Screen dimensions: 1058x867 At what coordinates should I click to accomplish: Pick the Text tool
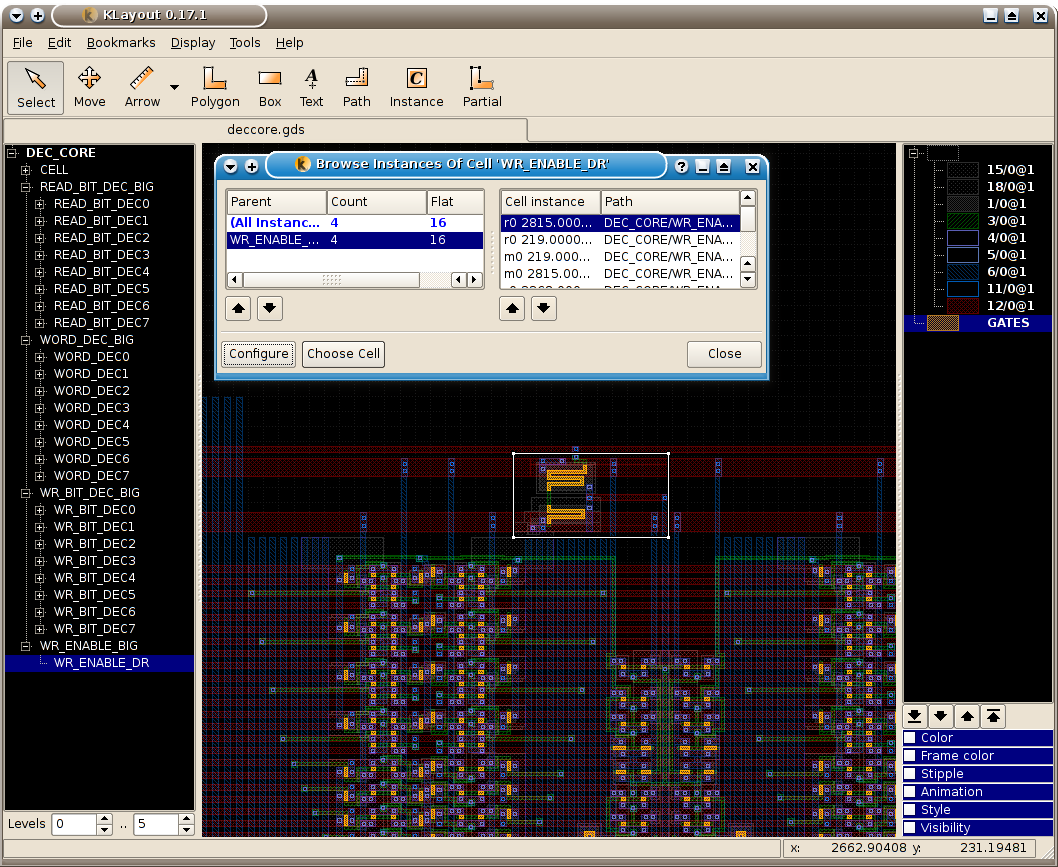[x=311, y=87]
